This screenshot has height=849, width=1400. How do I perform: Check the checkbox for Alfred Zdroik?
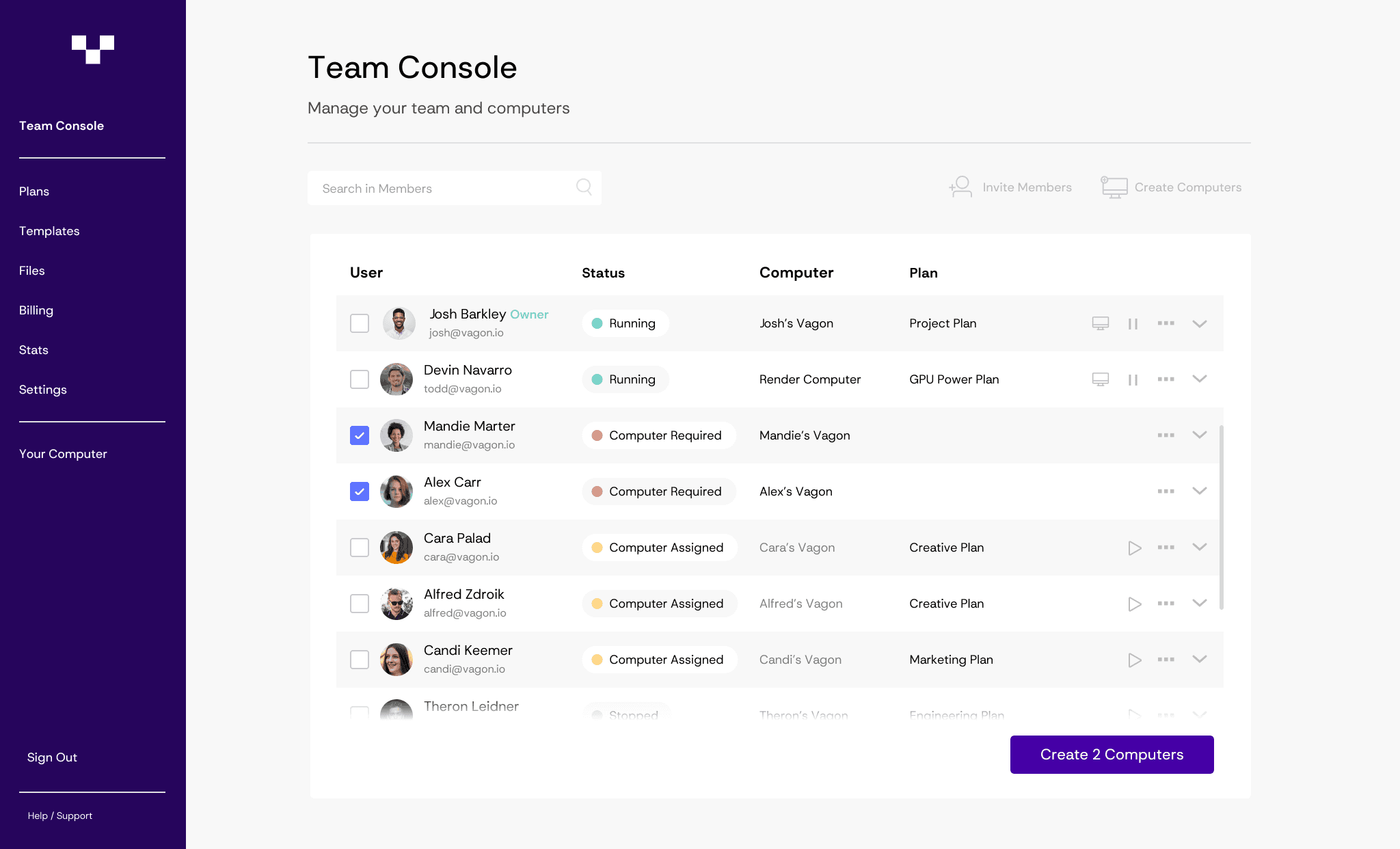tap(359, 603)
